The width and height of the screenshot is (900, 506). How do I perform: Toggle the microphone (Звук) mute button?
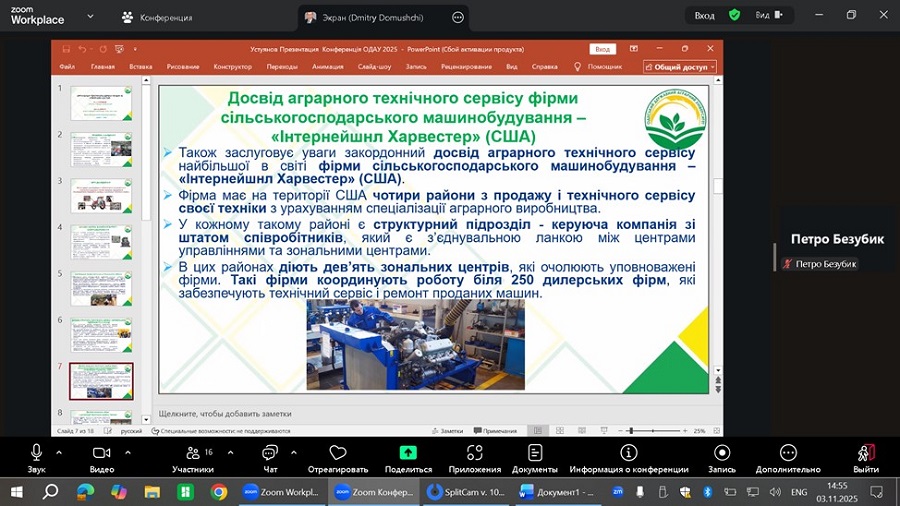click(37, 453)
